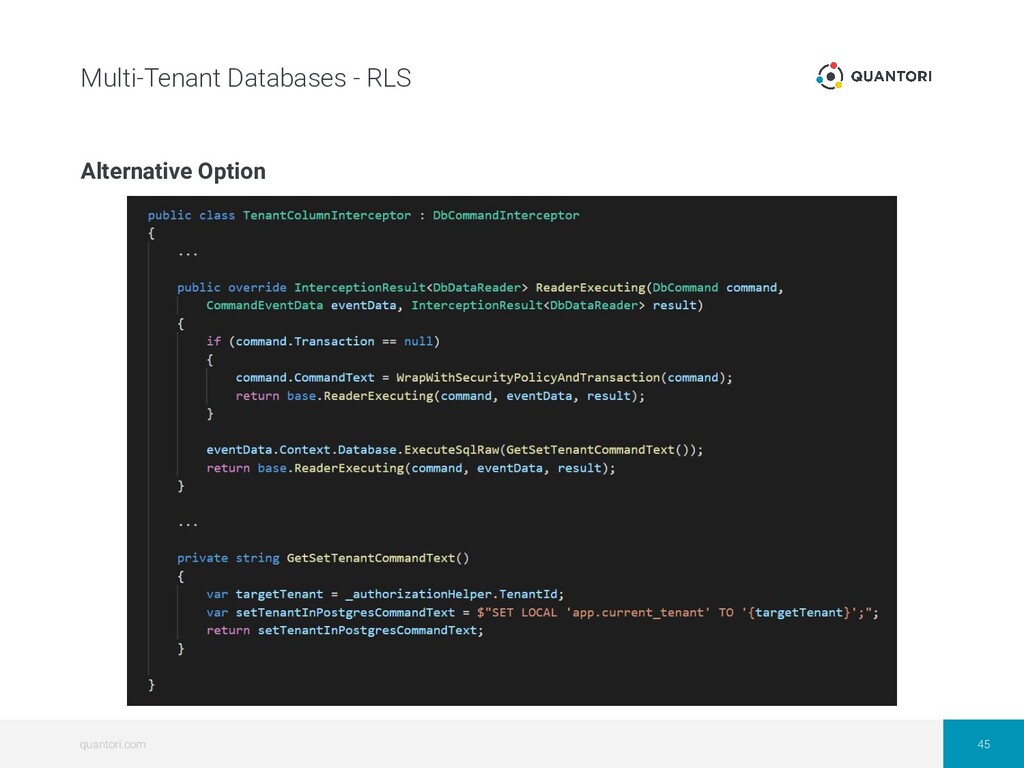Screen dimensions: 1024x768
Task: Click 'ExecuteSqlRaw' method call
Action: (x=452, y=450)
